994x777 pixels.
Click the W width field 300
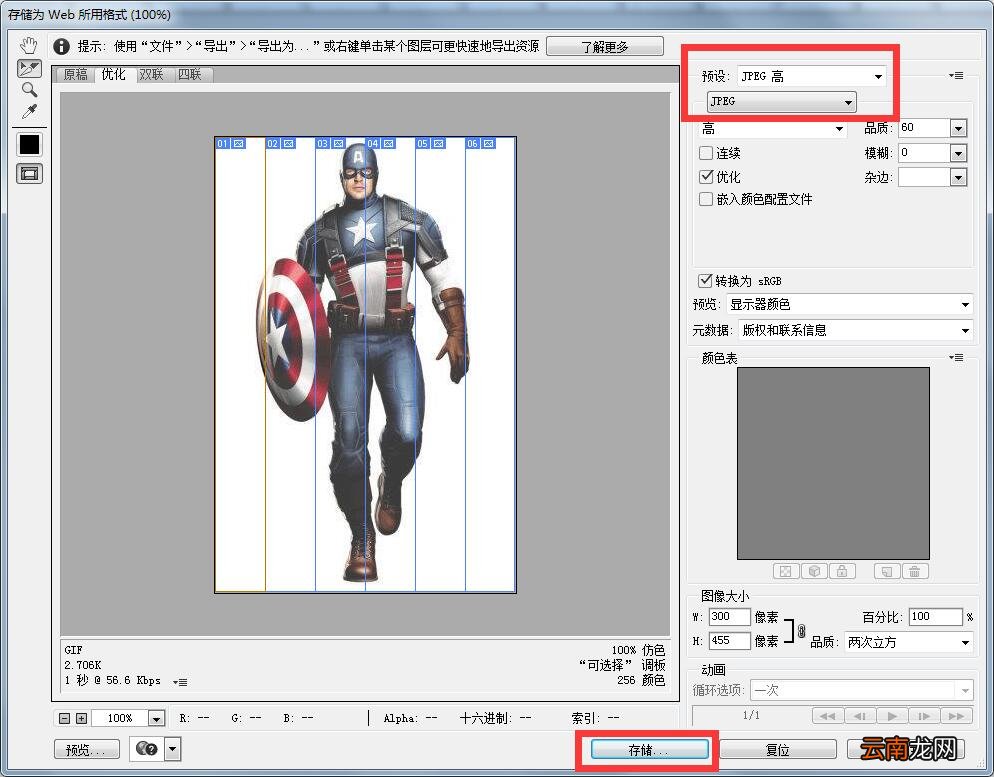pos(729,617)
